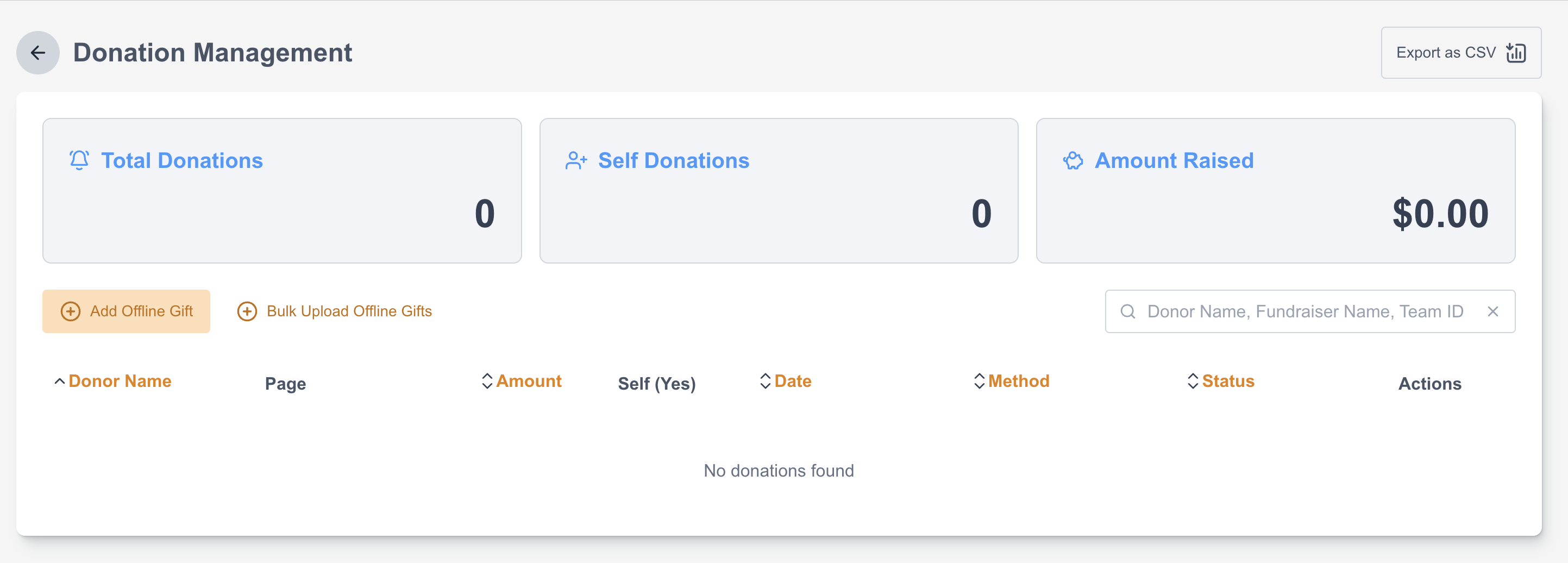
Task: Click the user-plus icon beside Self Donations
Action: (x=576, y=161)
